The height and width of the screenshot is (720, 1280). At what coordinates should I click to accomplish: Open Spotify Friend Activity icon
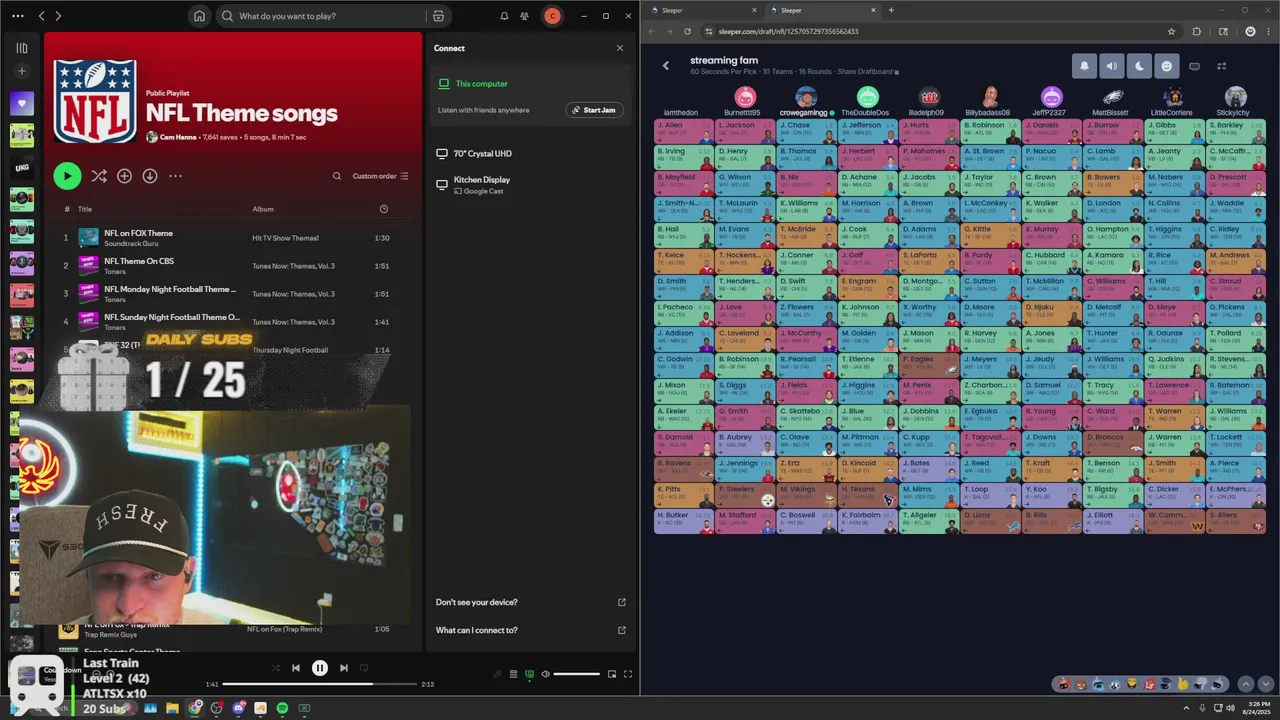(x=524, y=16)
